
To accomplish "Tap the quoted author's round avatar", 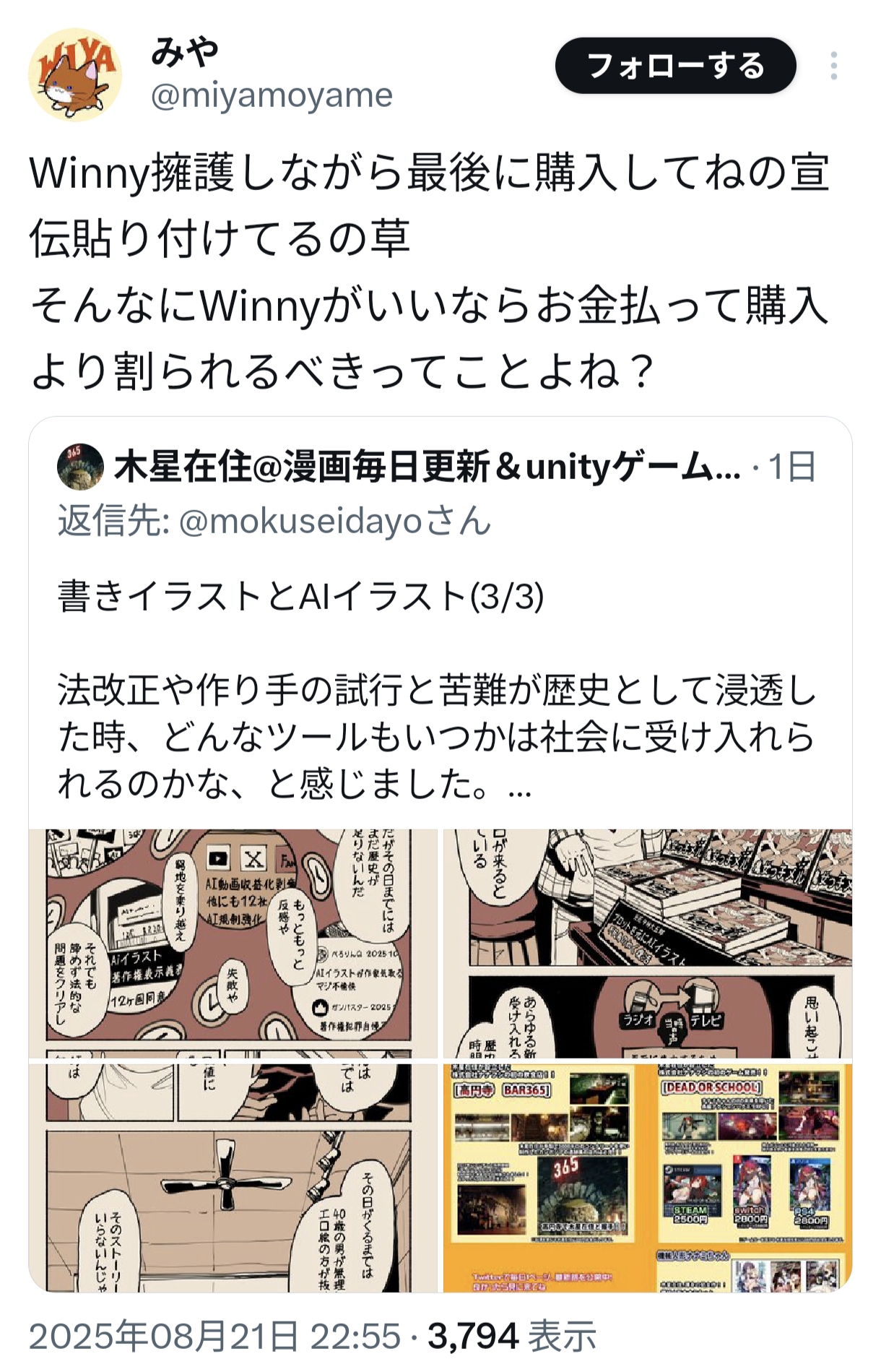I will 80,466.
